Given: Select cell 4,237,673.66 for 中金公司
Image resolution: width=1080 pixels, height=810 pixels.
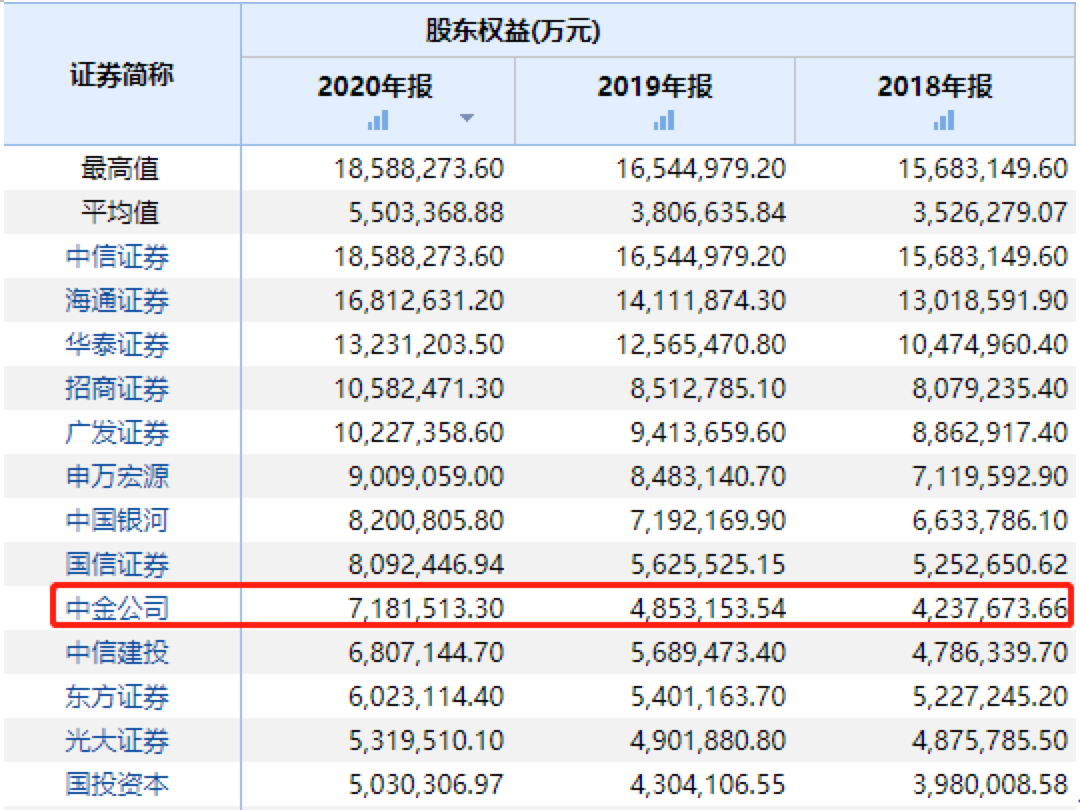Looking at the screenshot, I should point(990,609).
